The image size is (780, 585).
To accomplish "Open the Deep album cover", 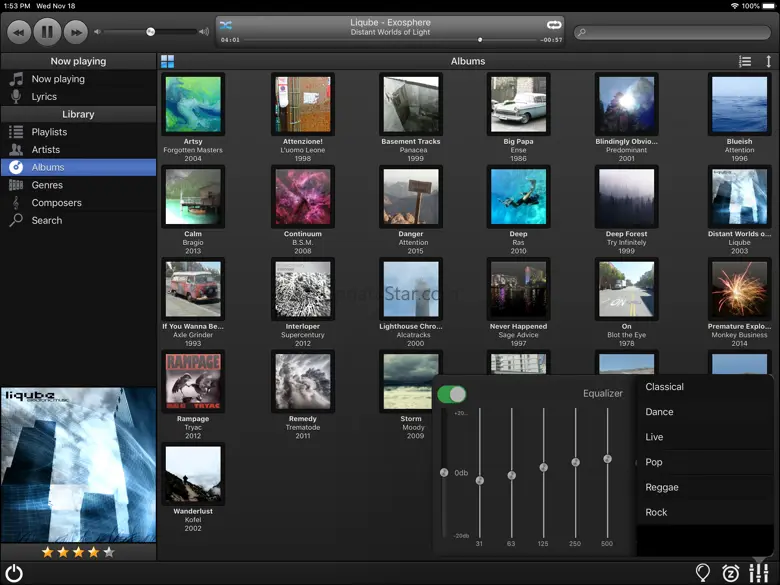I will 518,196.
